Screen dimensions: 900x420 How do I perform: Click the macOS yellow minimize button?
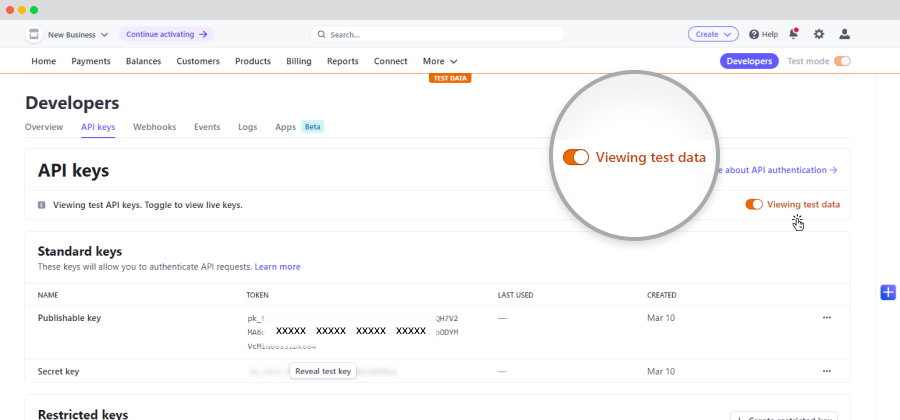point(22,10)
